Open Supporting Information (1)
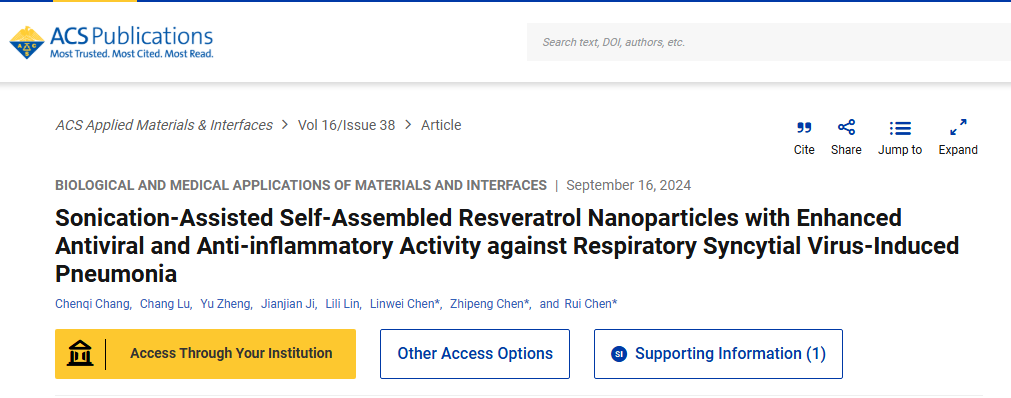Viewport: 1011px width, 398px height. [718, 353]
